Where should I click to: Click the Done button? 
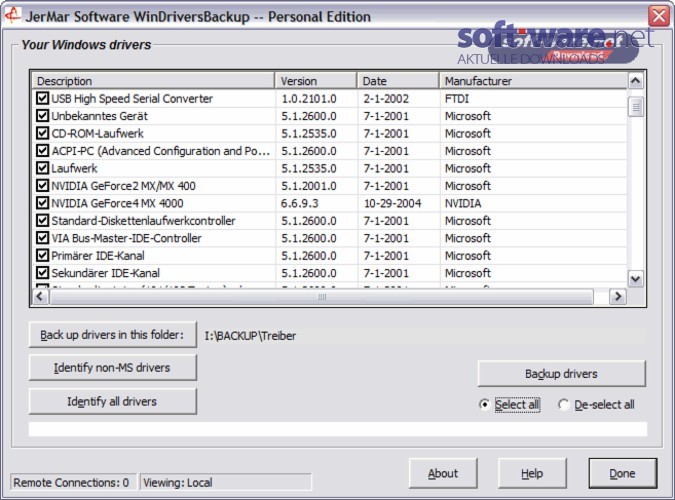point(622,473)
